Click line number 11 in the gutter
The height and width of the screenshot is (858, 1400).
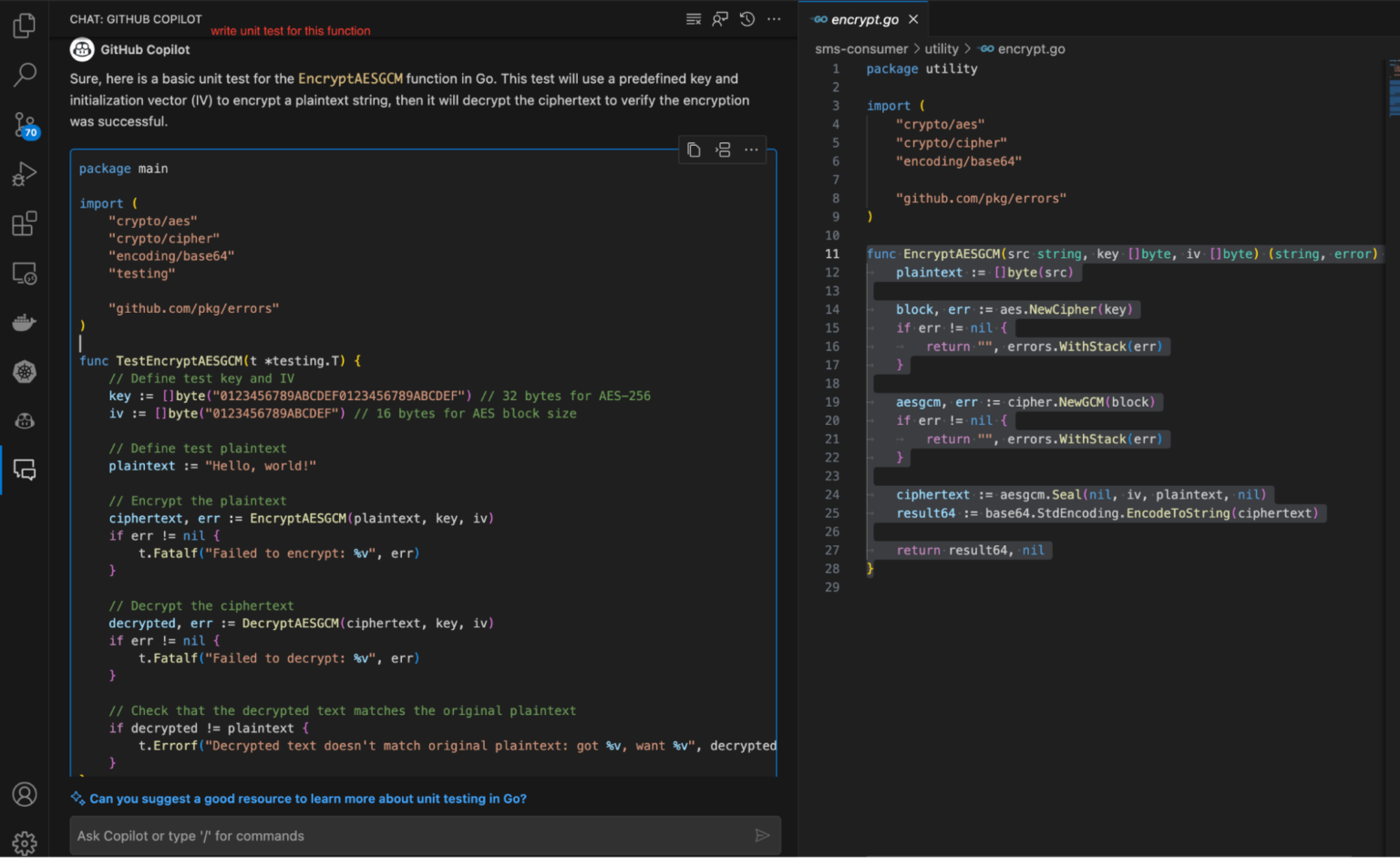[x=831, y=254]
